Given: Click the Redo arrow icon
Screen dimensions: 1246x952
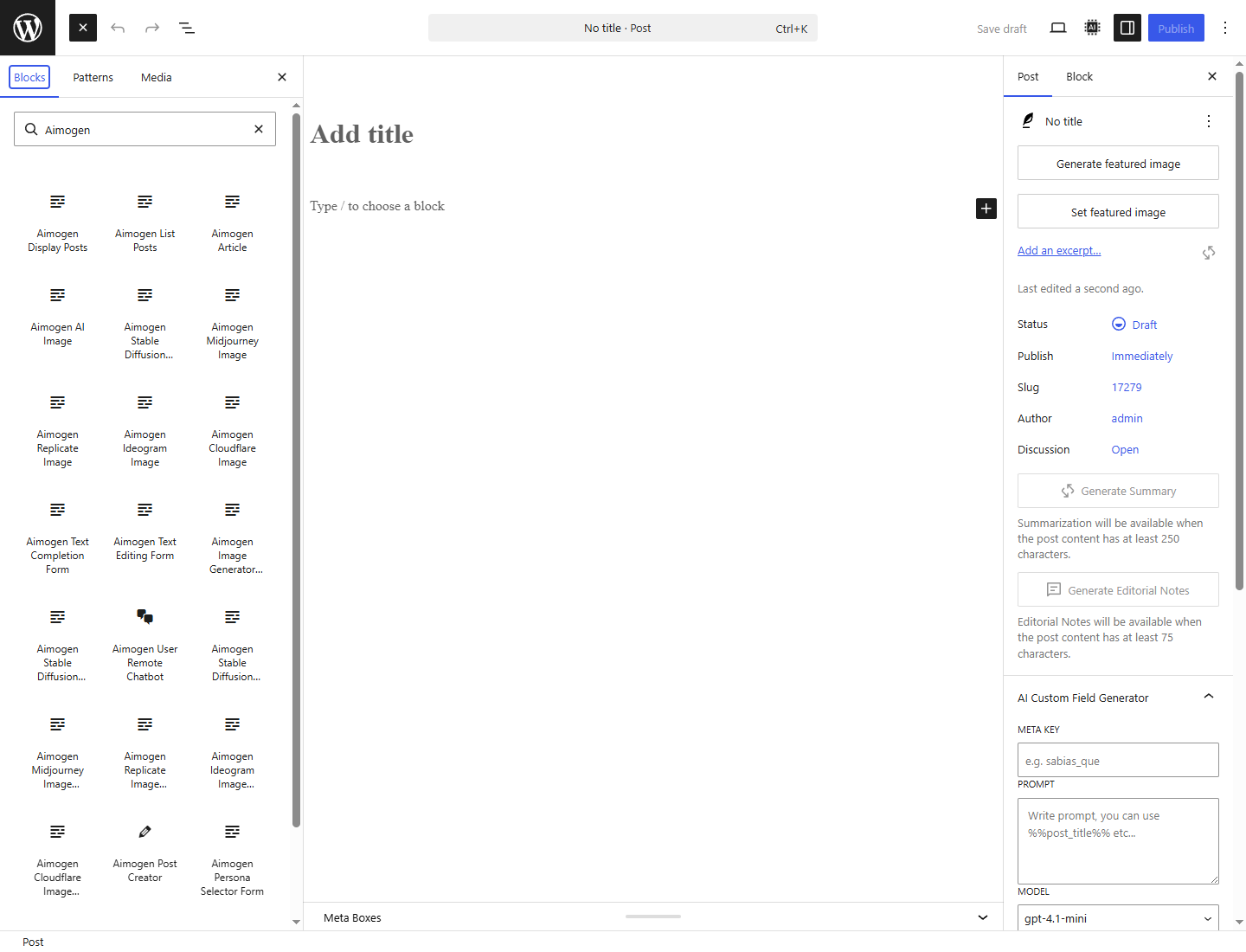Looking at the screenshot, I should pos(152,28).
